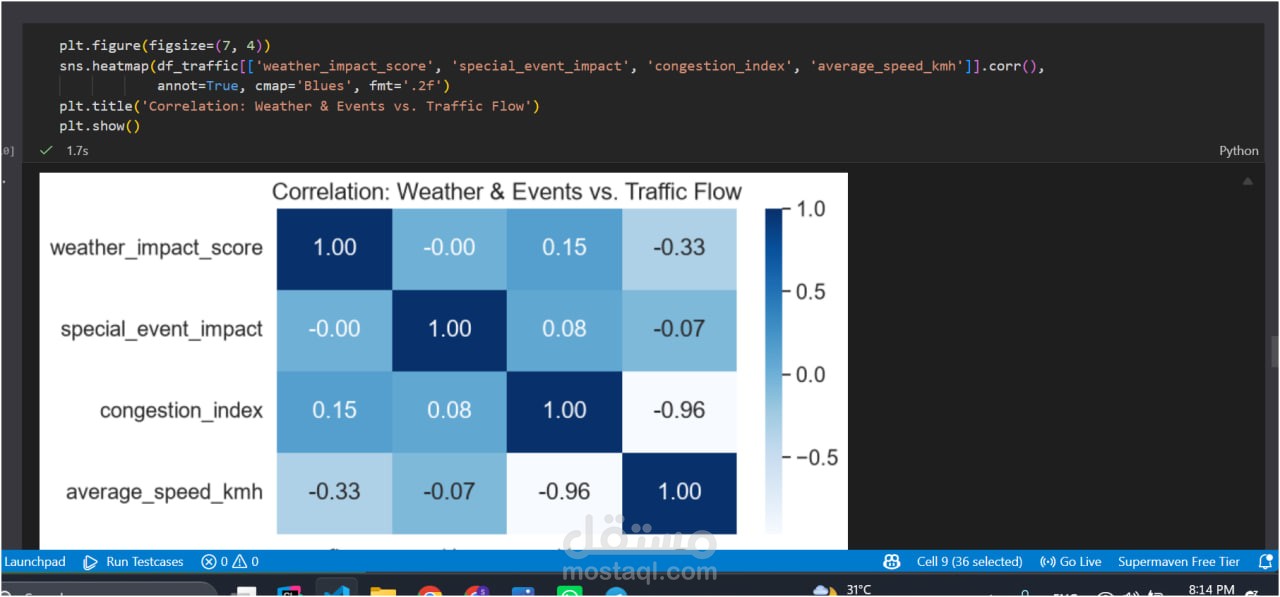Click the congestion_index row label

[181, 411]
